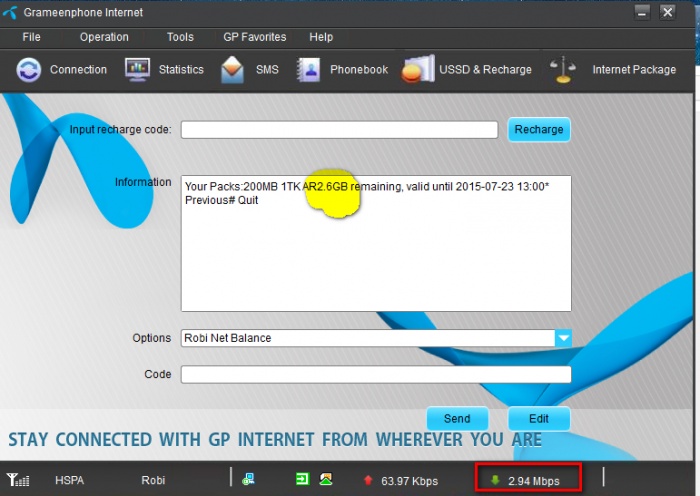Open the GP Favorites menu
This screenshot has height=496, width=700.
tap(255, 37)
